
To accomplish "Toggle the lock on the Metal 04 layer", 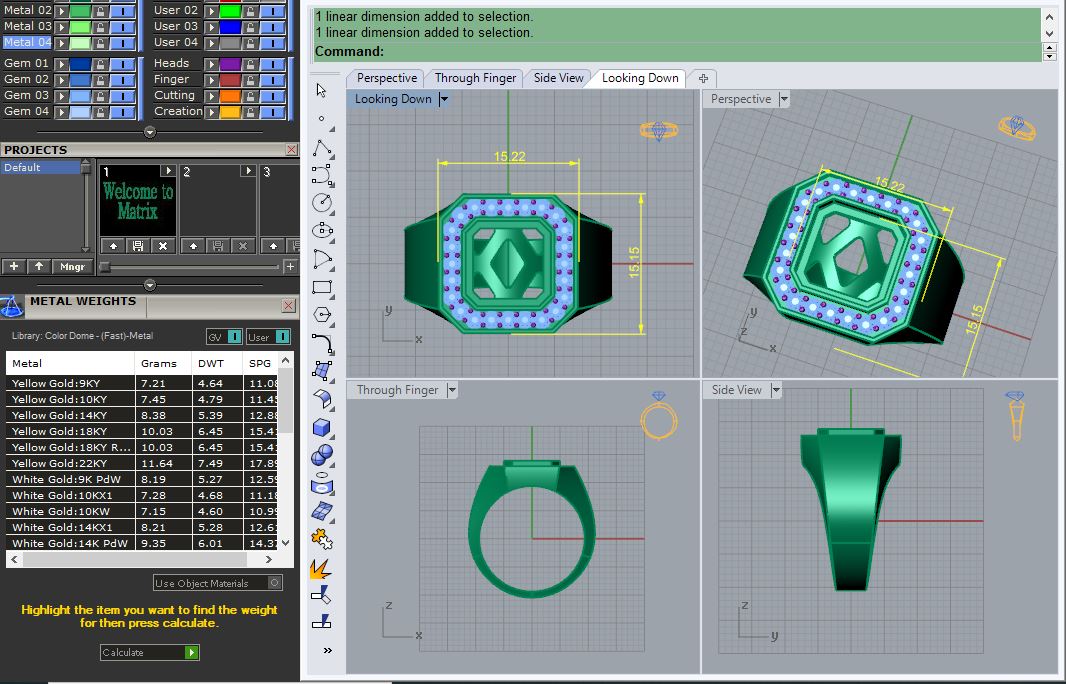I will point(101,43).
